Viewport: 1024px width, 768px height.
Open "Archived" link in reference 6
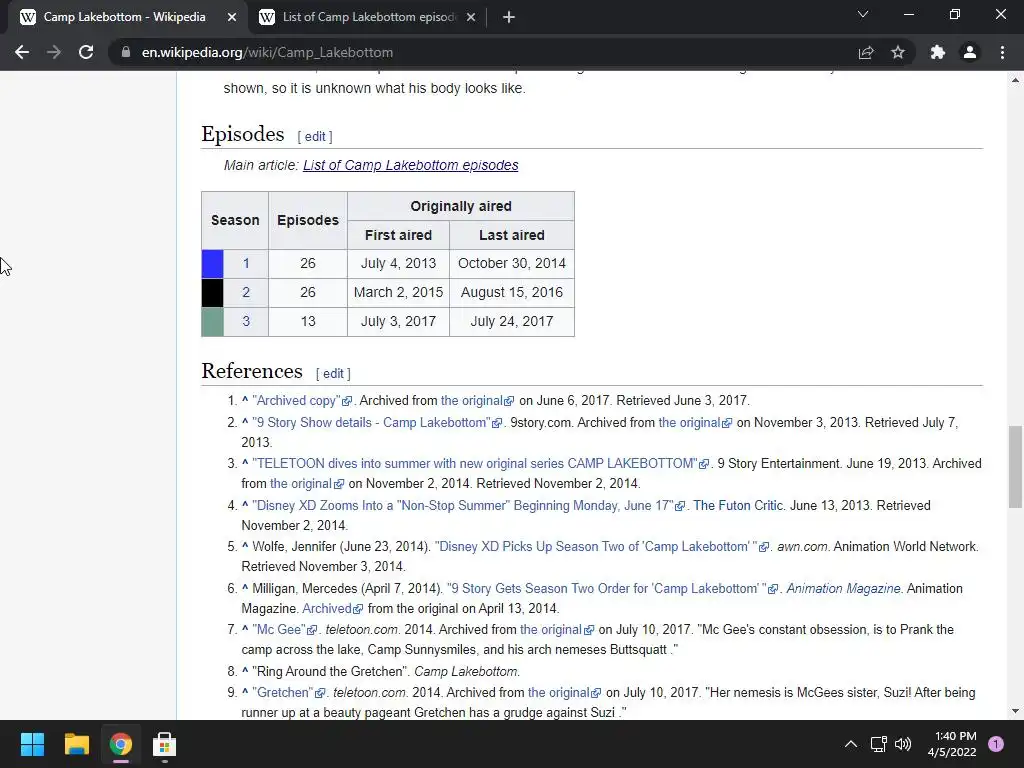coord(332,609)
